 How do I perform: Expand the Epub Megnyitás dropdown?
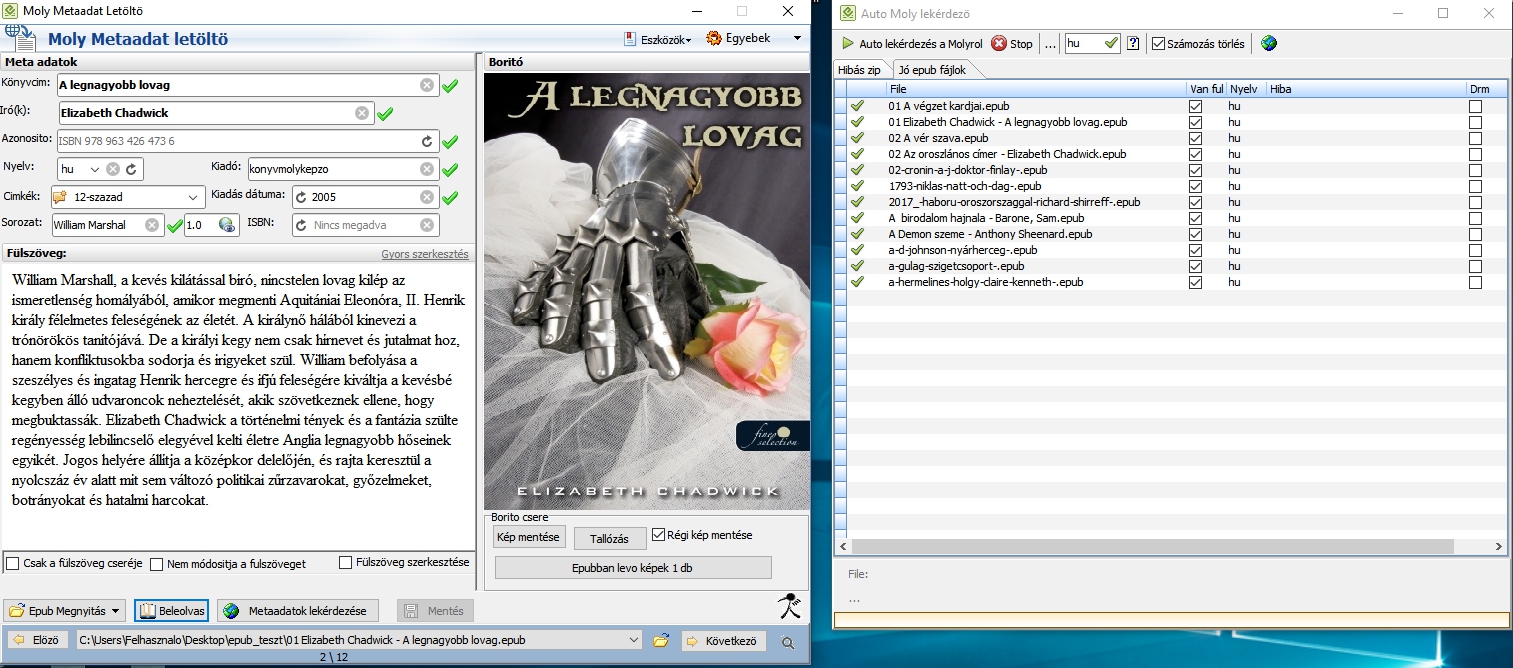pos(117,610)
